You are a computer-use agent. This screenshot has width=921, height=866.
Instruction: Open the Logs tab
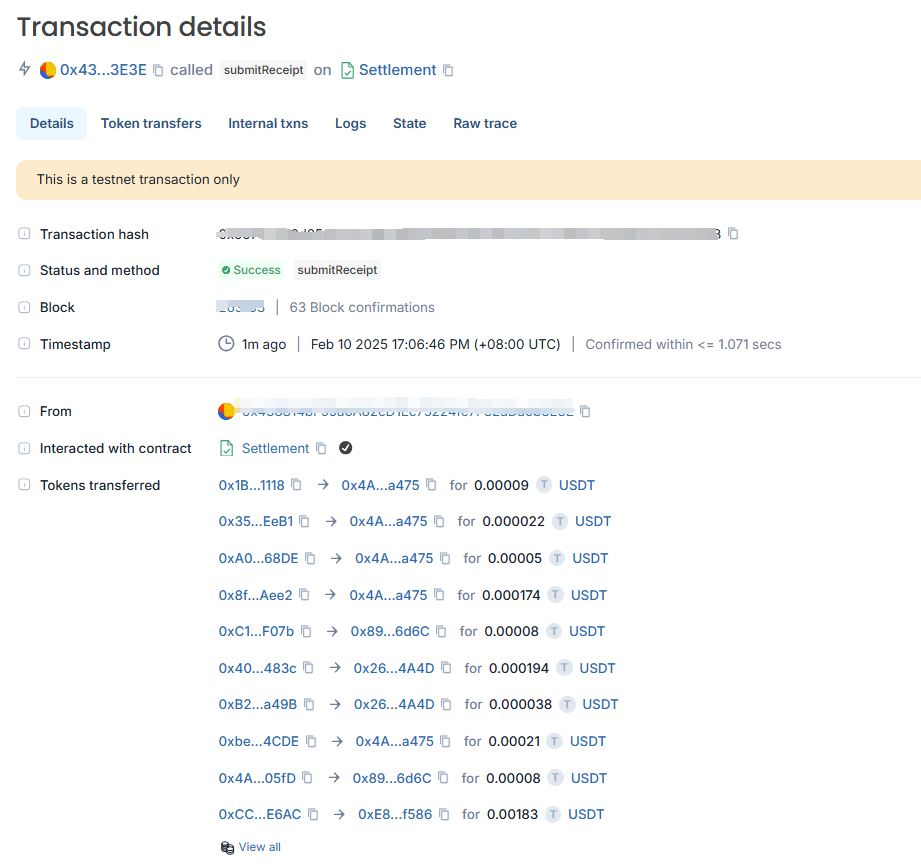(350, 124)
